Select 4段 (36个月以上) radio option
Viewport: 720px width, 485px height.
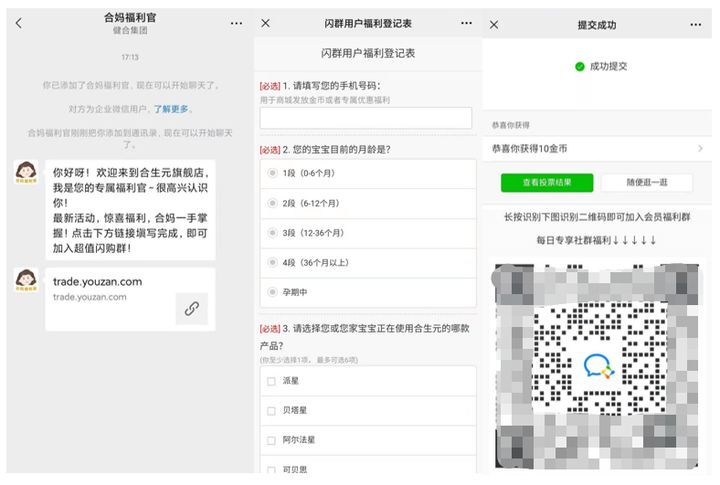tap(272, 262)
